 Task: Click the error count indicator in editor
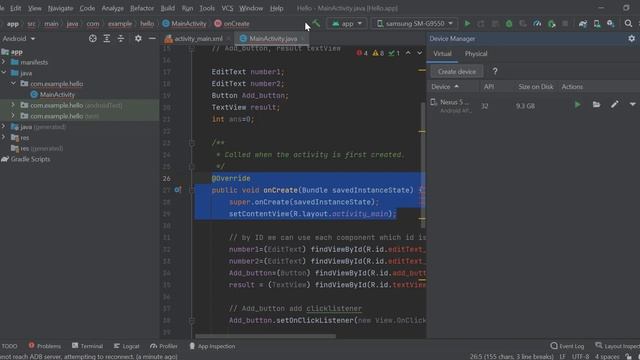point(362,53)
